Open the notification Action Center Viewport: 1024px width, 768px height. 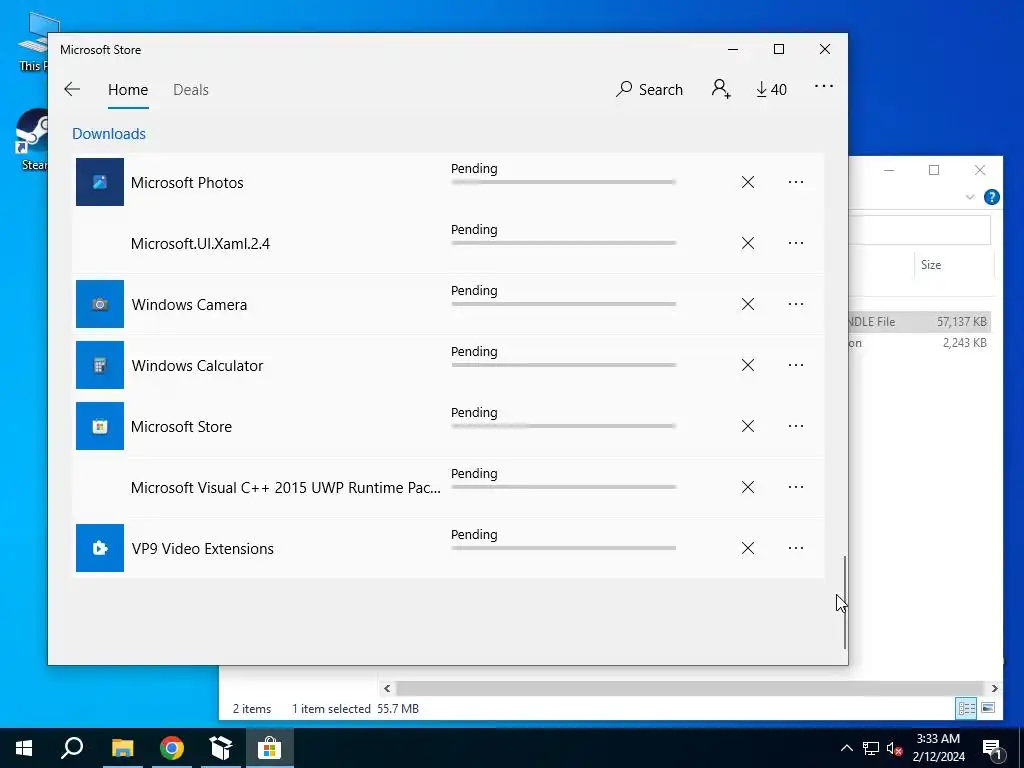pyautogui.click(x=993, y=749)
